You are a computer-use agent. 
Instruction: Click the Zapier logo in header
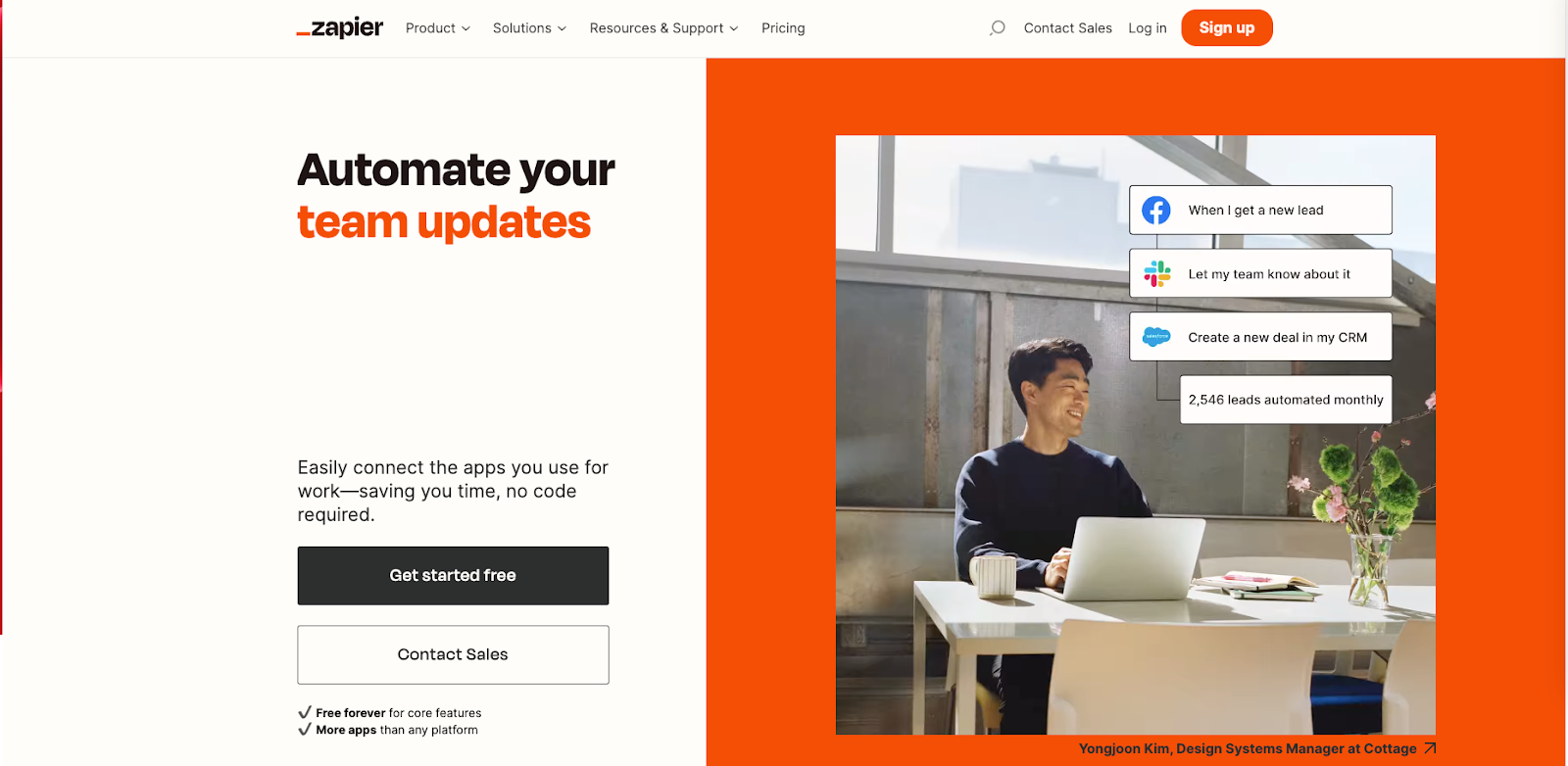coord(340,27)
